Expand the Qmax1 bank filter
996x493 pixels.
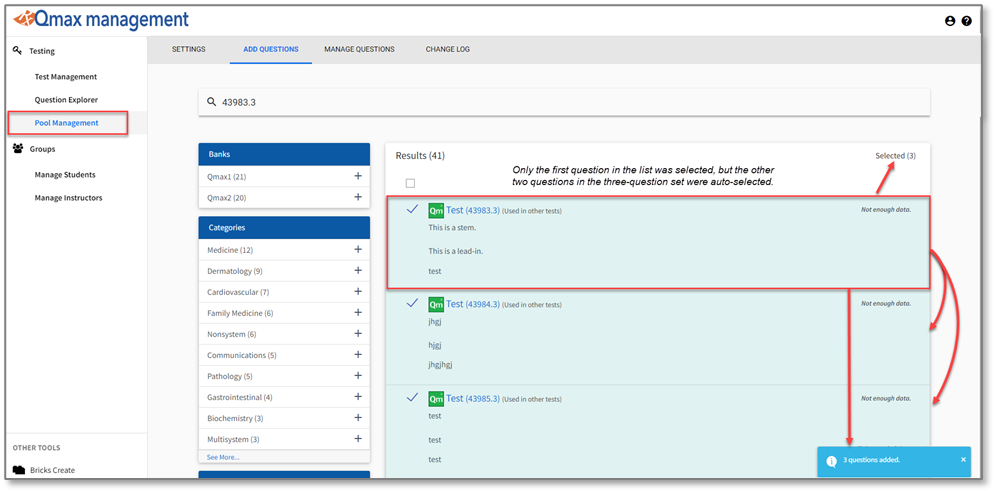click(x=357, y=177)
